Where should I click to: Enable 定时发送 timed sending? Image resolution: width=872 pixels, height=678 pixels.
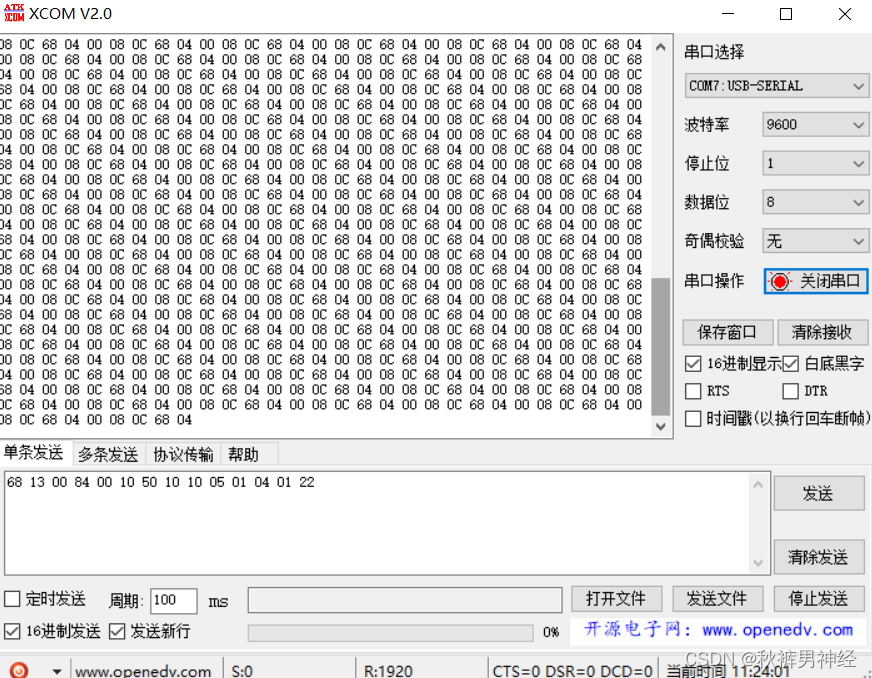click(12, 598)
